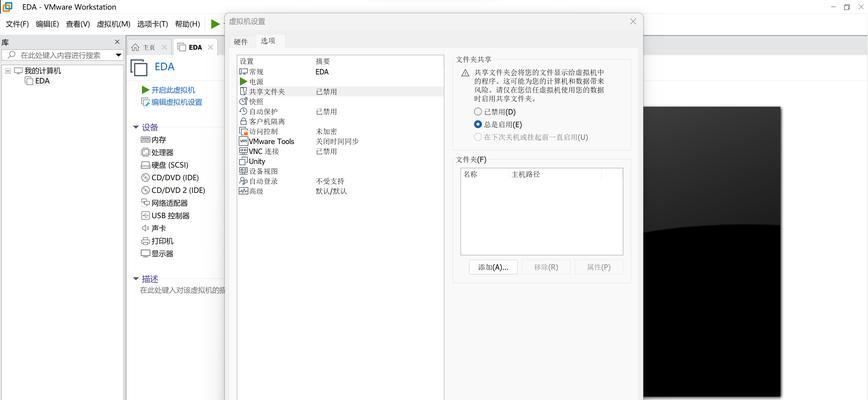This screenshot has height=400, width=868.
Task: Select the VMware Tools option icon
Action: tap(243, 141)
